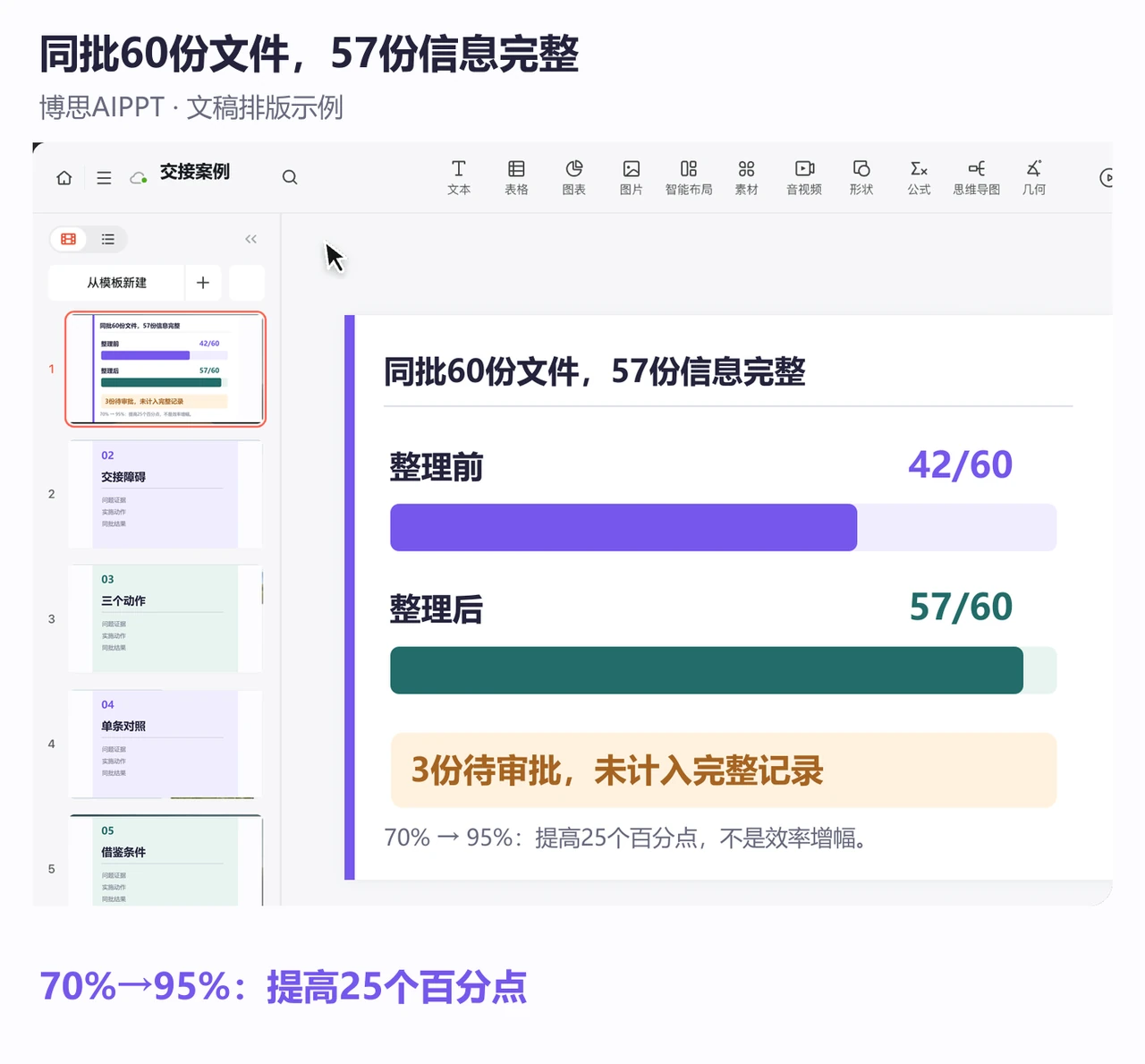Click the 整理后 label on the canvas
Image resolution: width=1145 pixels, height=1064 pixels.
(x=437, y=609)
